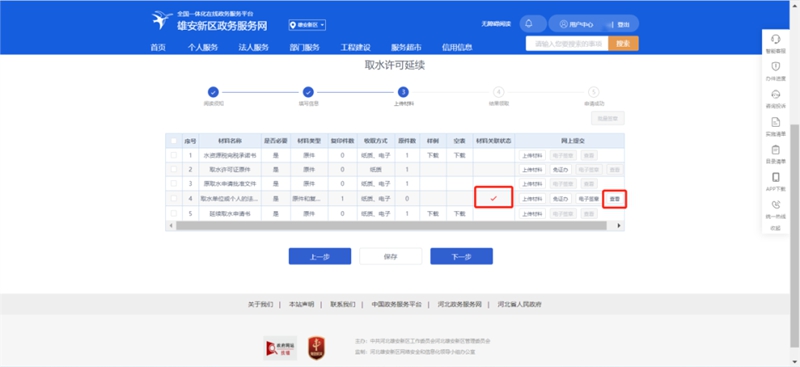Check the checkbox for row 5 延续取水申请书
Viewport: 800px width, 367px height.
coord(174,213)
